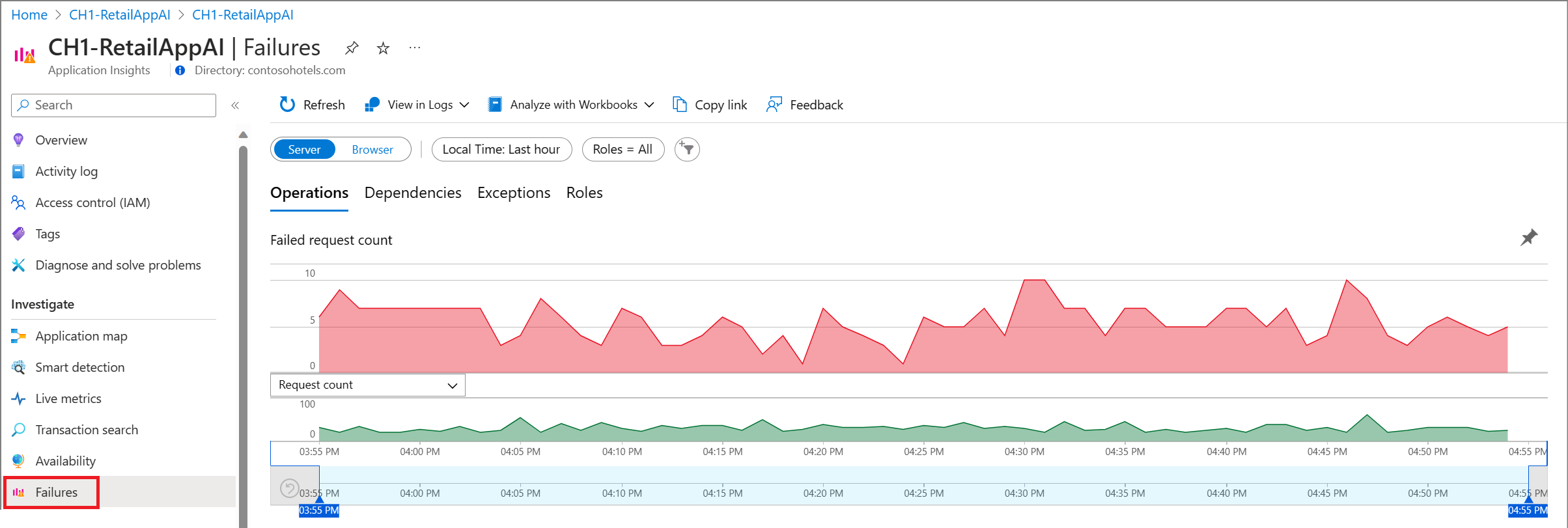Switch the view to Browser
This screenshot has width=1568, height=528.
tap(372, 150)
